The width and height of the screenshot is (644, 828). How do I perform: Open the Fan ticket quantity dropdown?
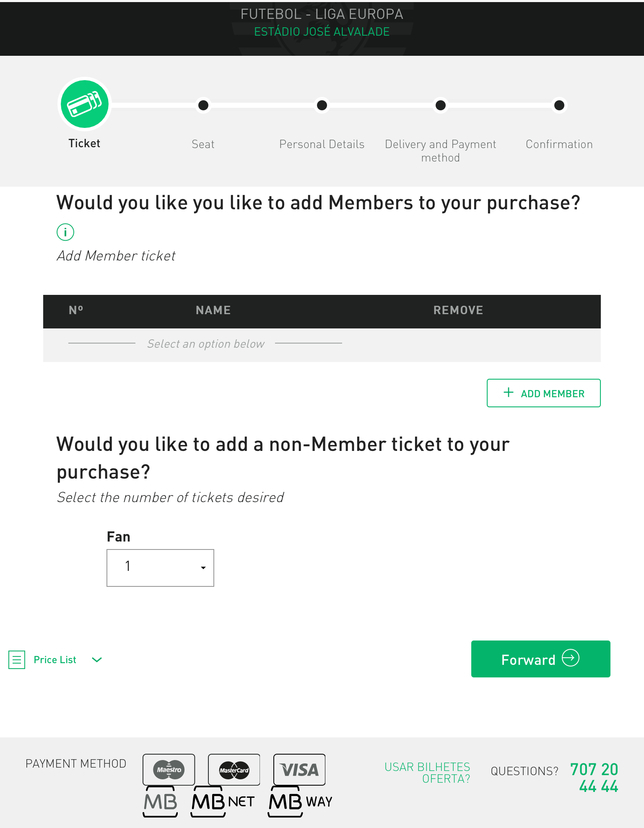[160, 568]
